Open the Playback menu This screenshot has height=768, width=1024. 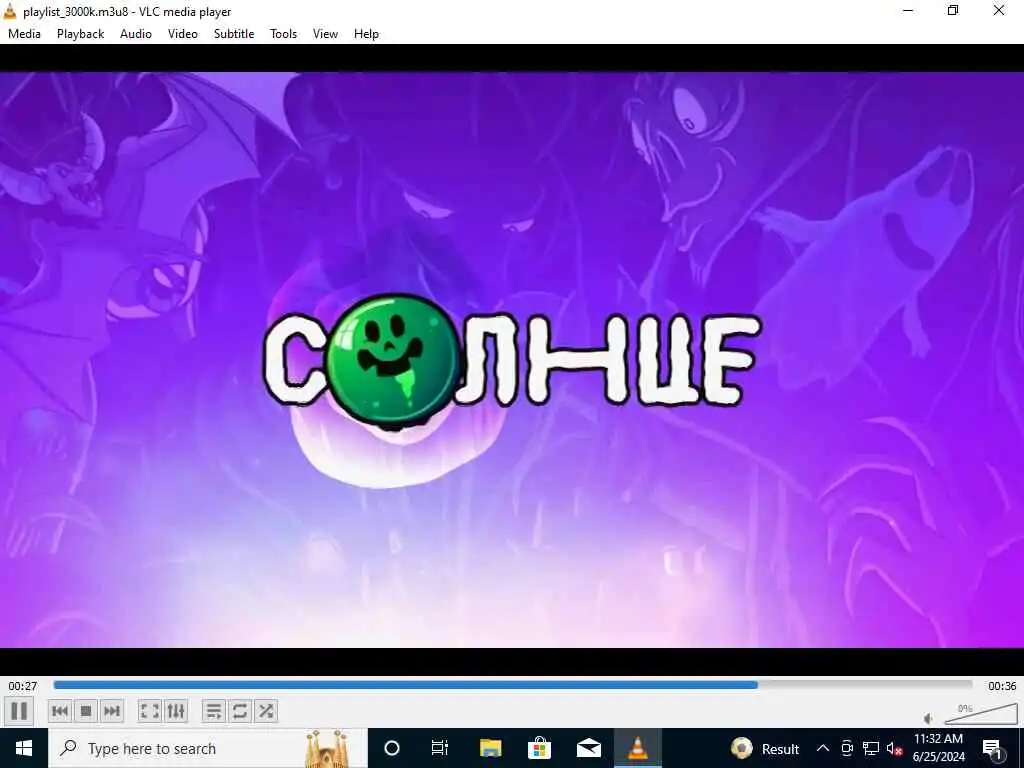point(80,34)
